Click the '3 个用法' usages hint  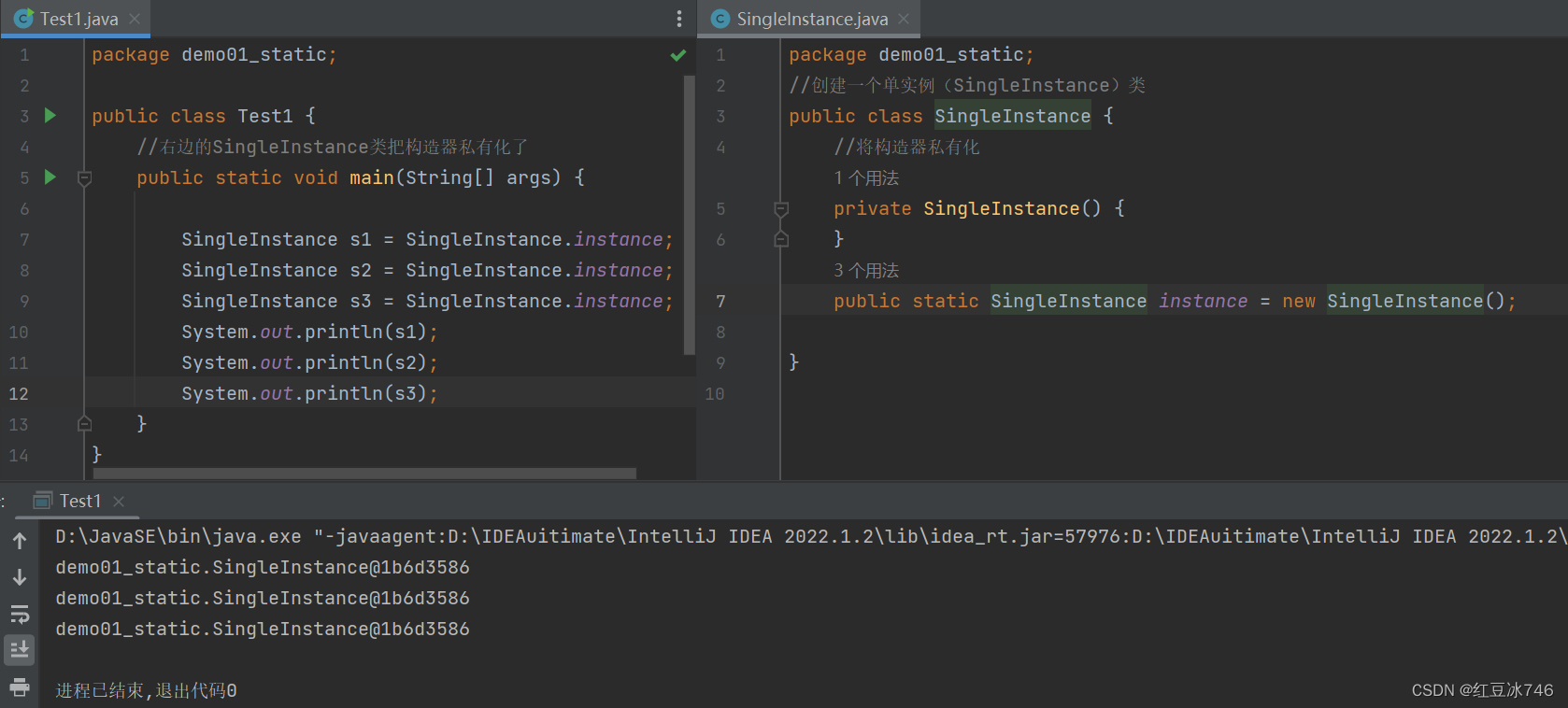[866, 270]
